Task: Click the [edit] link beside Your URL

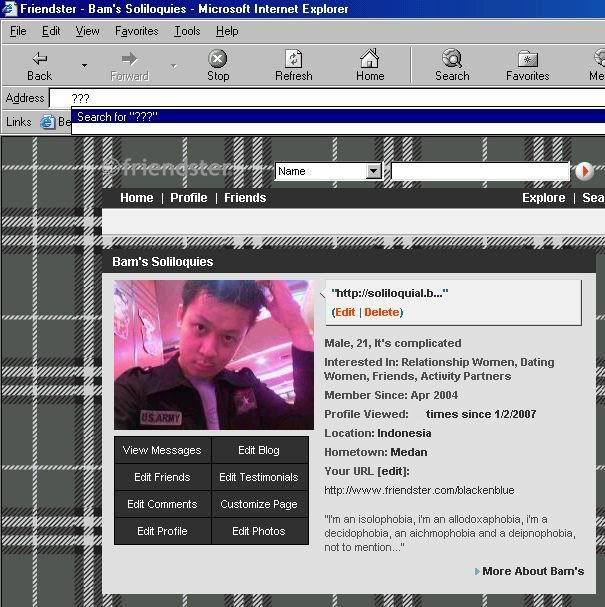Action: pos(392,471)
